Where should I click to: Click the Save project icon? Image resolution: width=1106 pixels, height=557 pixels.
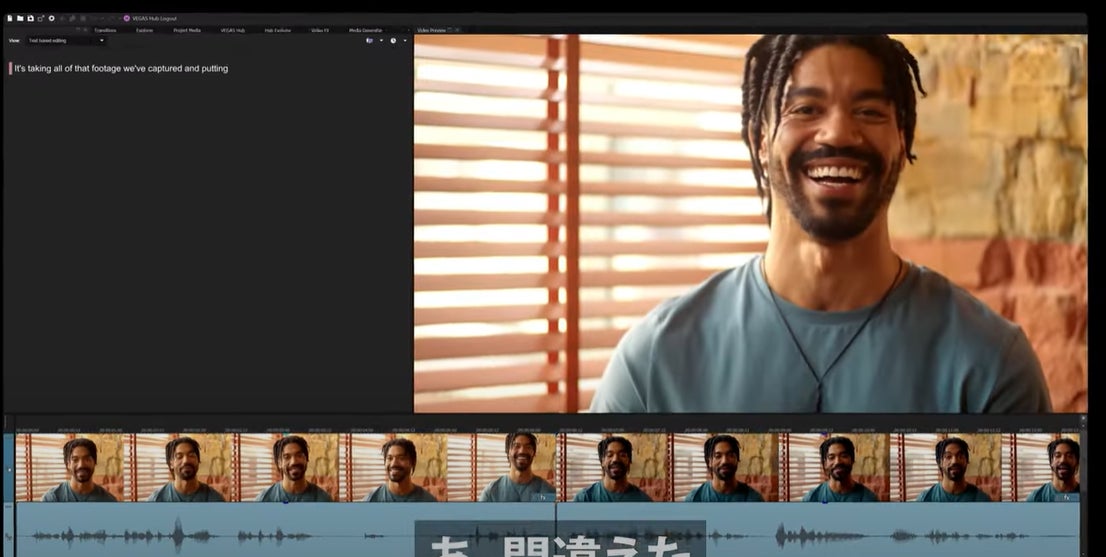pyautogui.click(x=30, y=18)
